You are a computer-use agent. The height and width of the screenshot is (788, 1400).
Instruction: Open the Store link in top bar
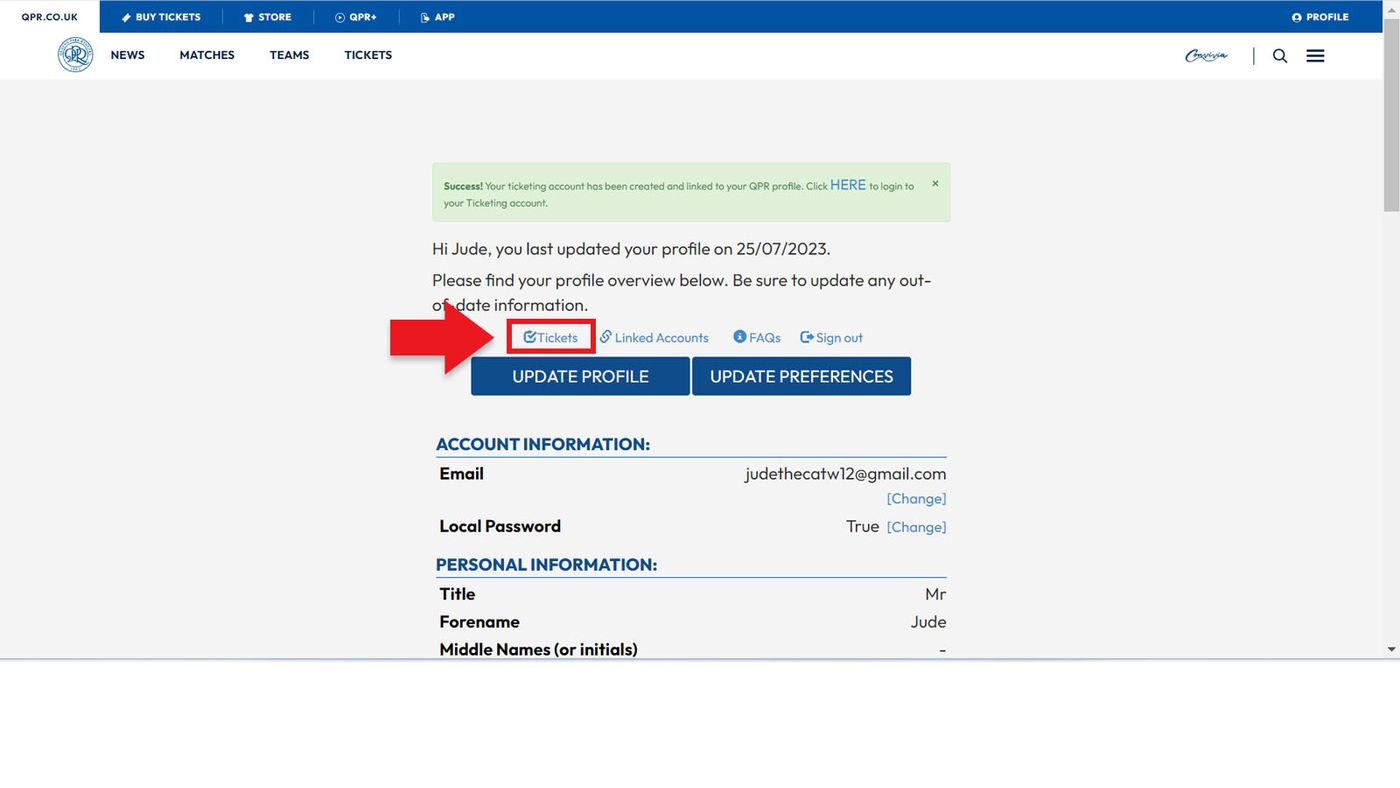tap(267, 17)
